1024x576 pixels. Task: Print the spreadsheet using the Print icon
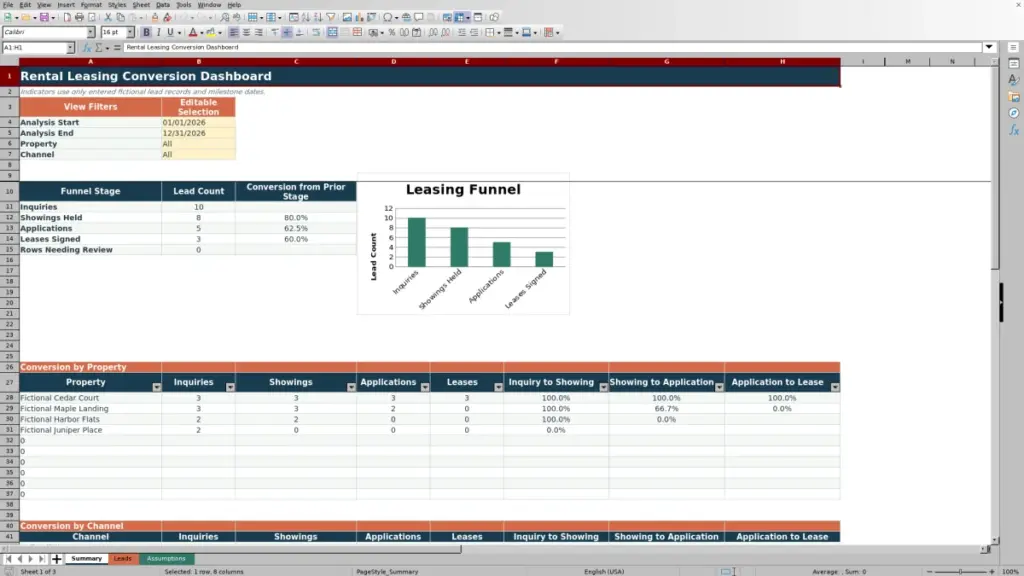click(x=79, y=17)
